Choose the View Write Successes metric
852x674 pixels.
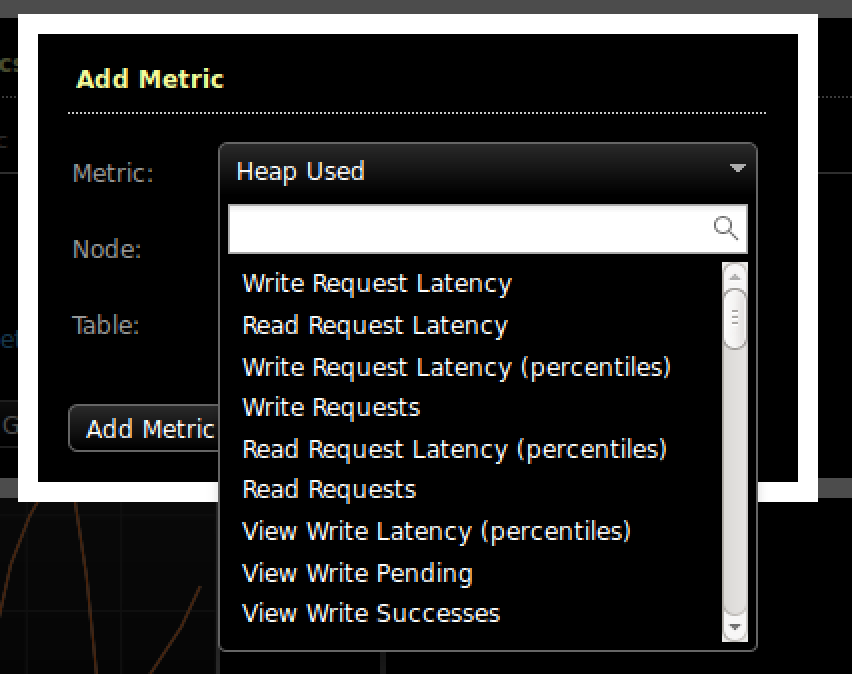[x=369, y=613]
